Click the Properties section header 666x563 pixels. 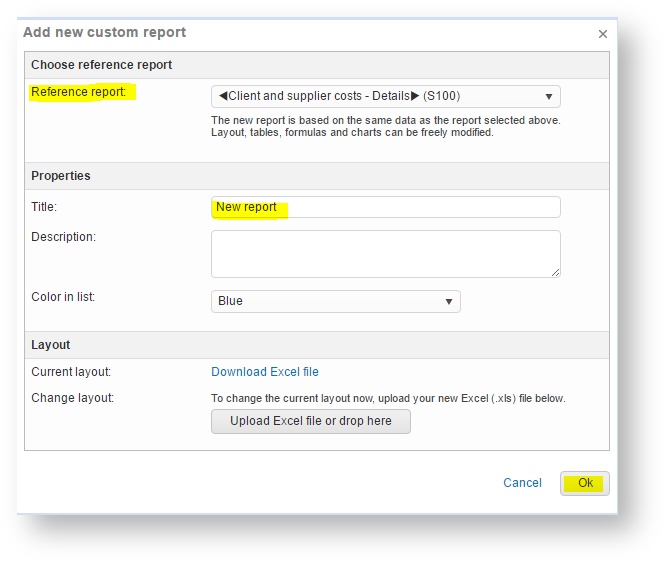point(61,176)
